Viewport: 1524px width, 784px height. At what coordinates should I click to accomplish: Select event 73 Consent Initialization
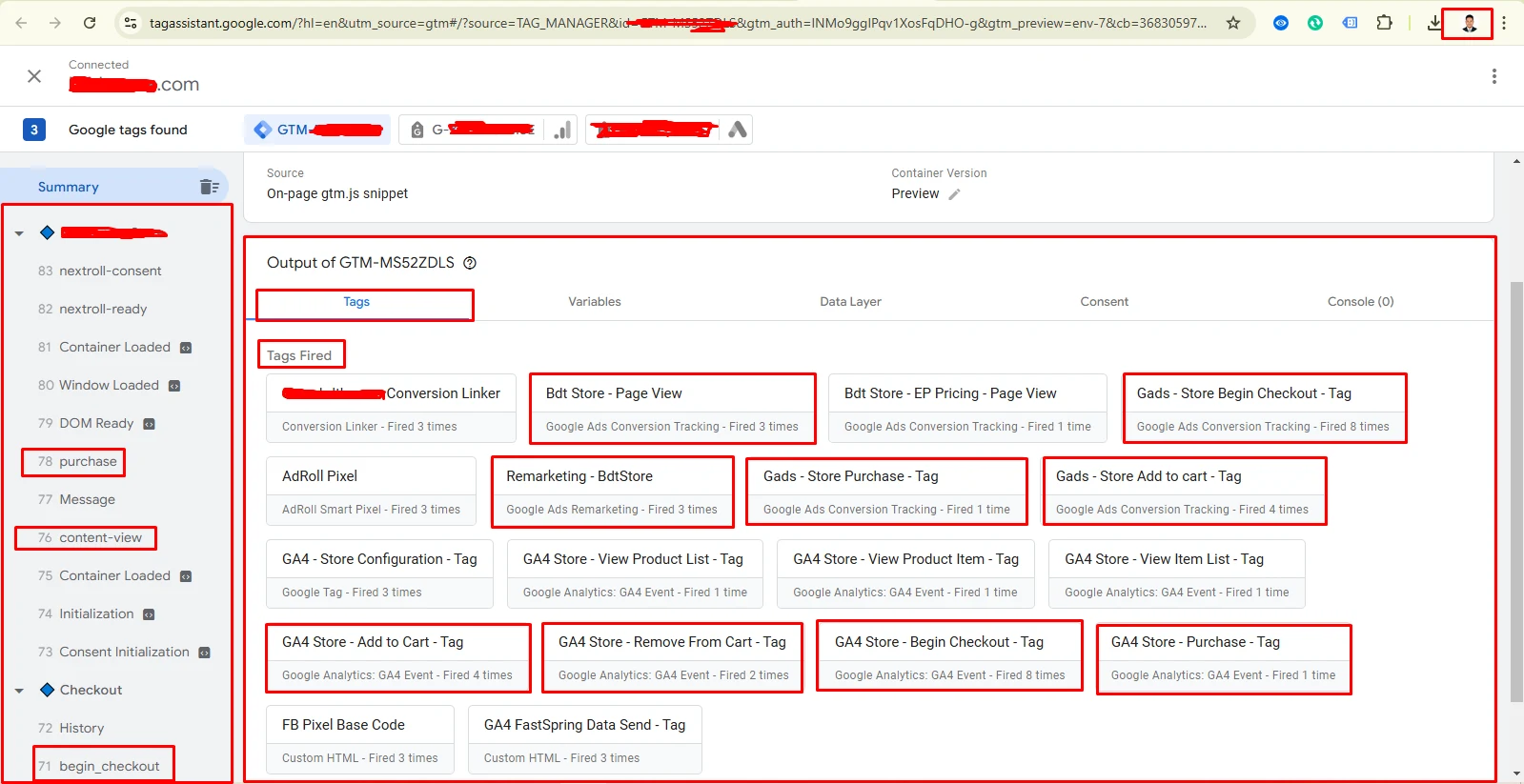click(124, 652)
